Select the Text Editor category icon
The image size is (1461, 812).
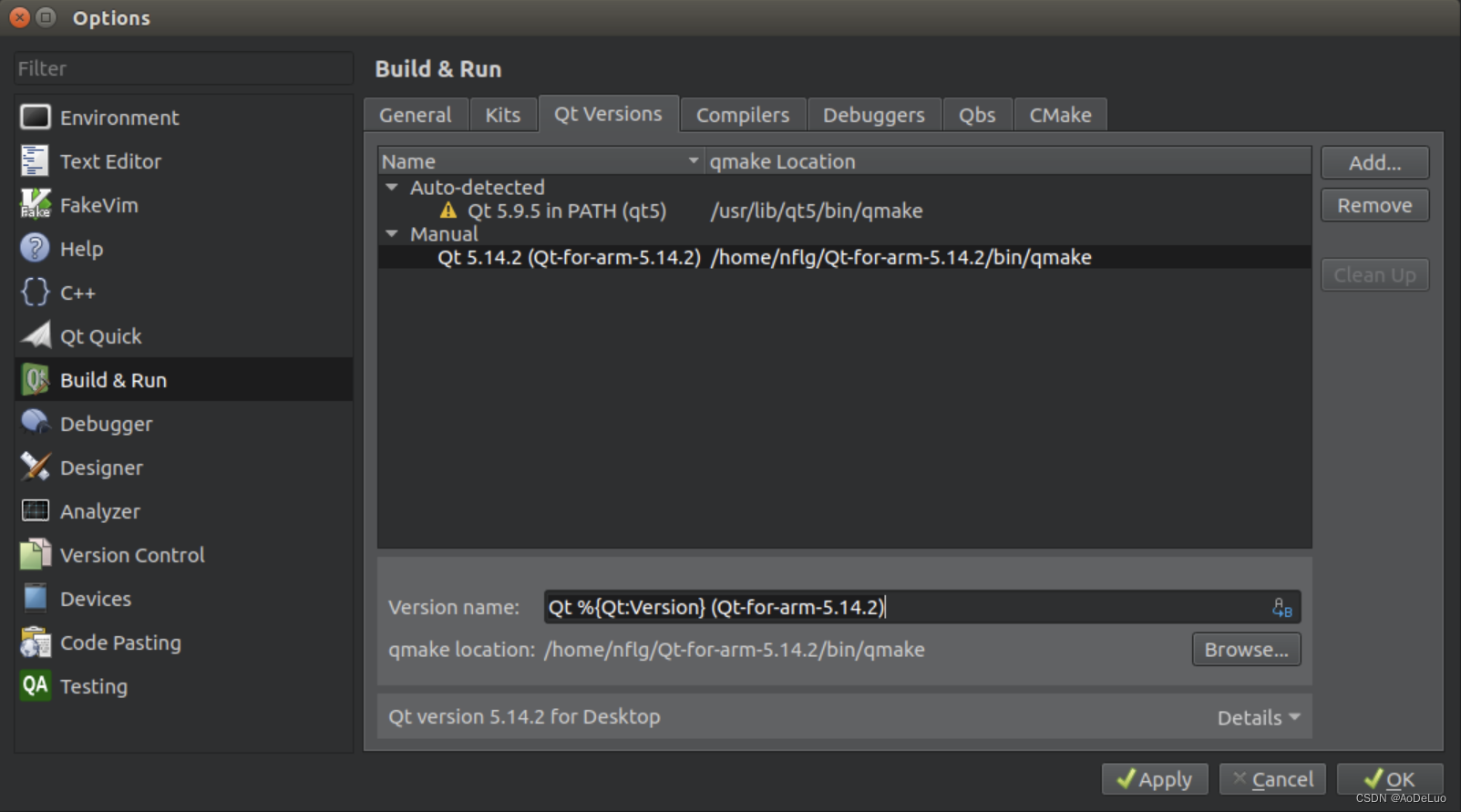[x=36, y=160]
